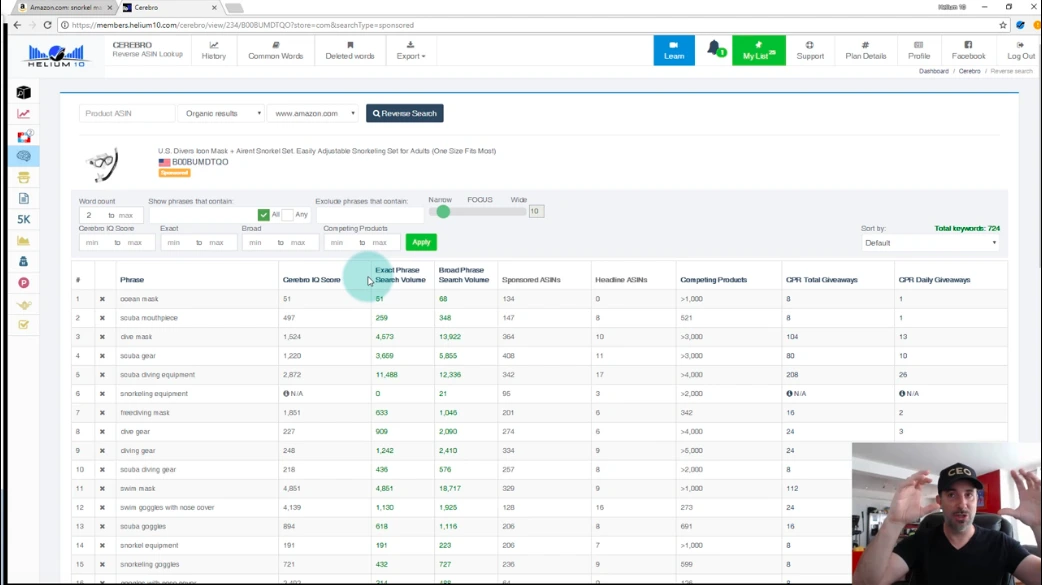The height and width of the screenshot is (585, 1042).
Task: Click the Helium 10 logo
Action: [x=56, y=55]
